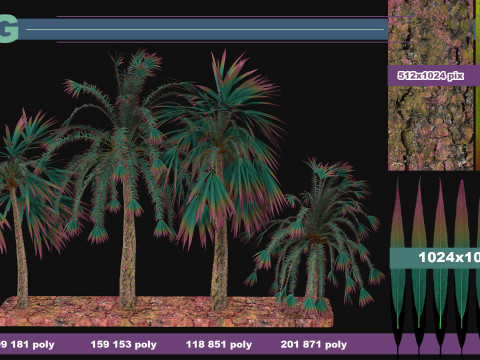Select the upper bark texture thumbnail
The height and width of the screenshot is (360, 480).
[x=431, y=33]
